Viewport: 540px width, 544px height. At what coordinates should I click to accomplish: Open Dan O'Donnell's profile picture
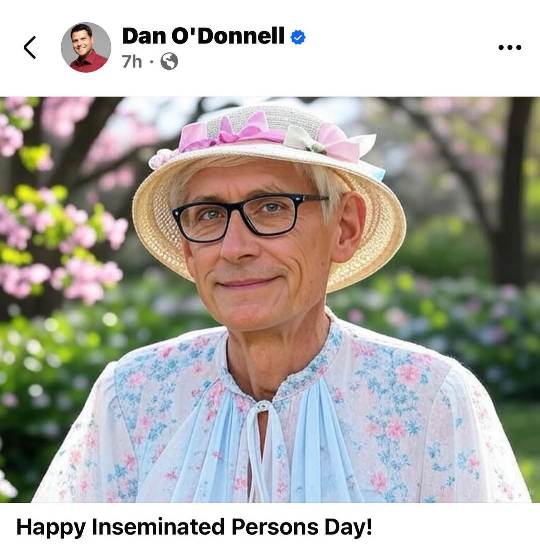click(x=86, y=47)
